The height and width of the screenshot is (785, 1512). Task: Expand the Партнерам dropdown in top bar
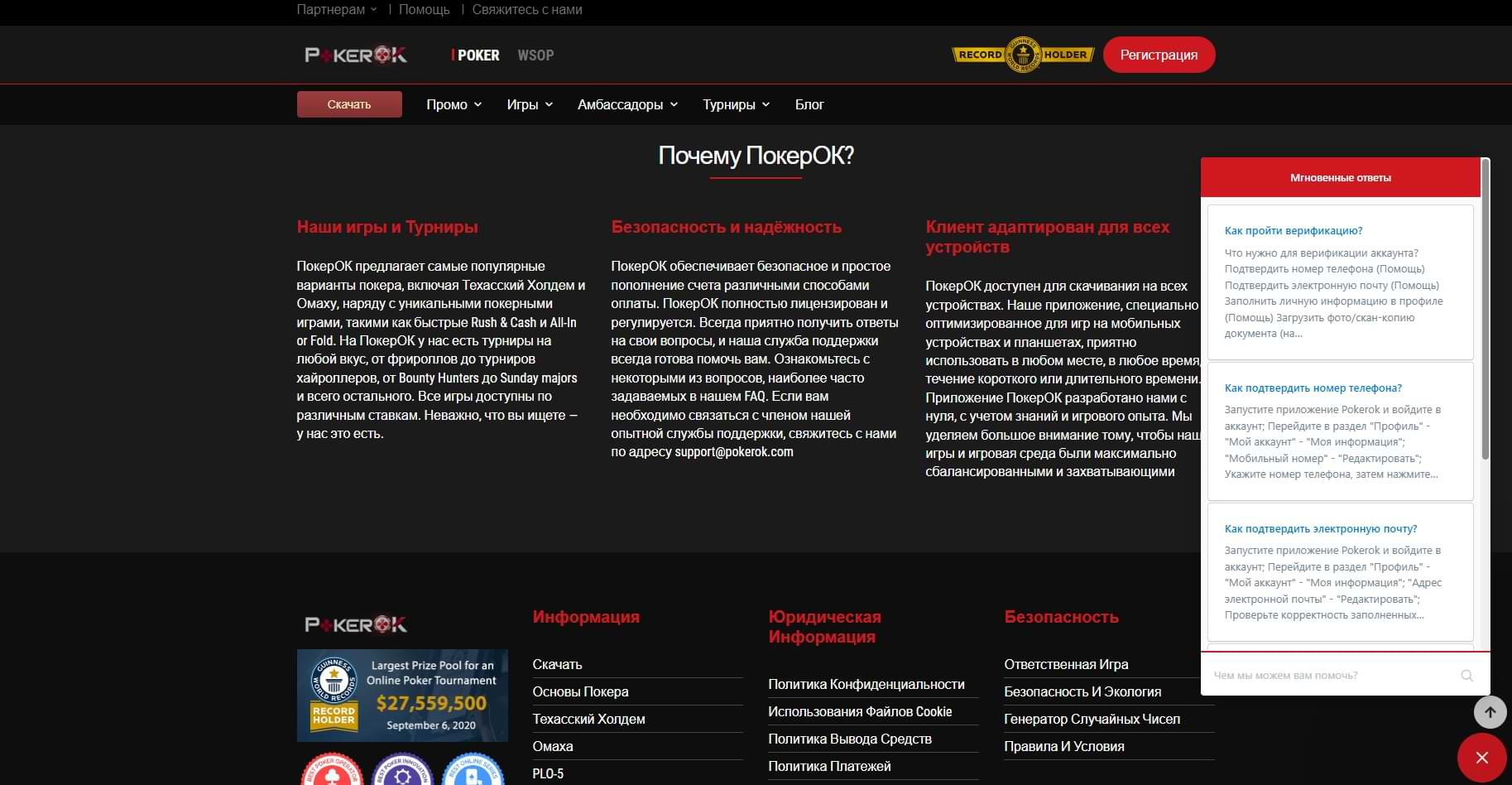pos(337,10)
